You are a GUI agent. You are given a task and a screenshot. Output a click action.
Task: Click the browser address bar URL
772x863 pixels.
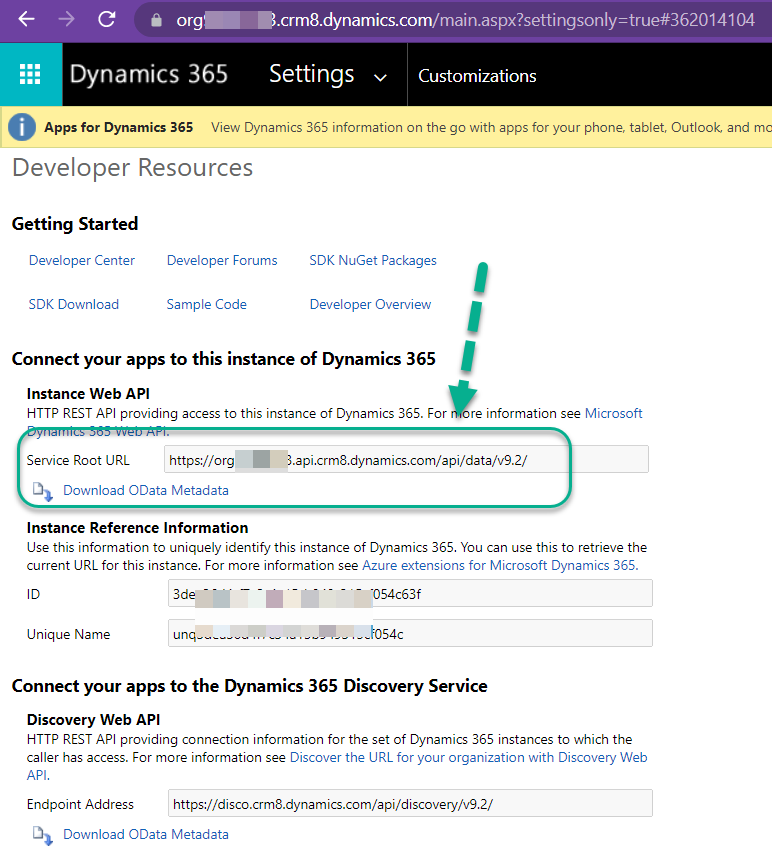click(460, 20)
